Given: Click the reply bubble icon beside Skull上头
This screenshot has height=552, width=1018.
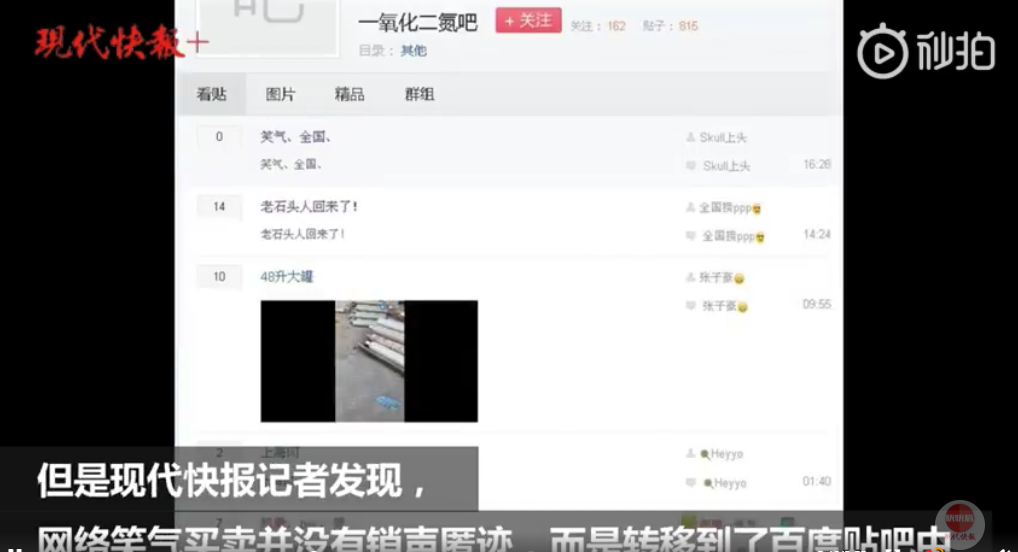Looking at the screenshot, I should click(691, 166).
